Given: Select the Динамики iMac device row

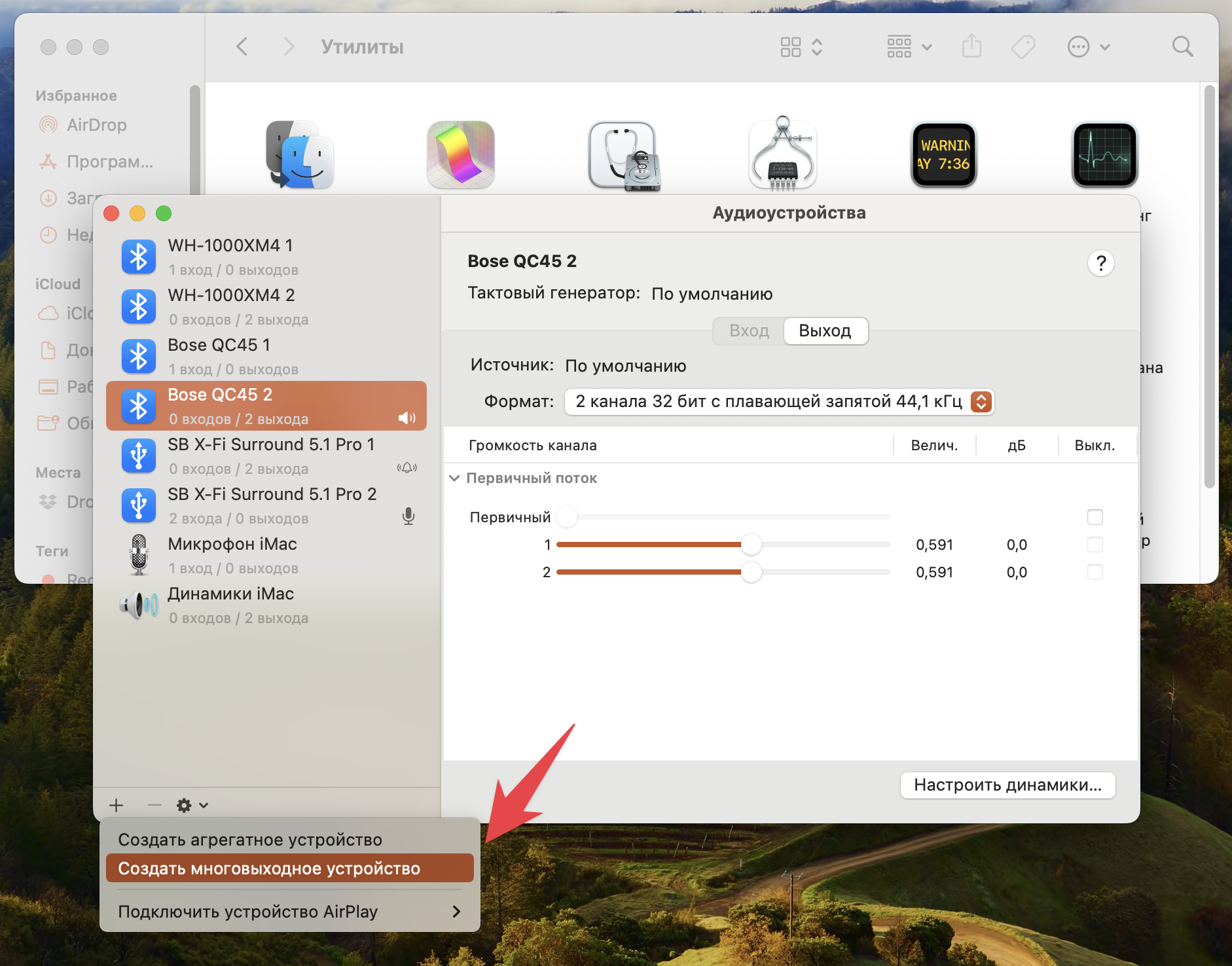Looking at the screenshot, I should [266, 605].
